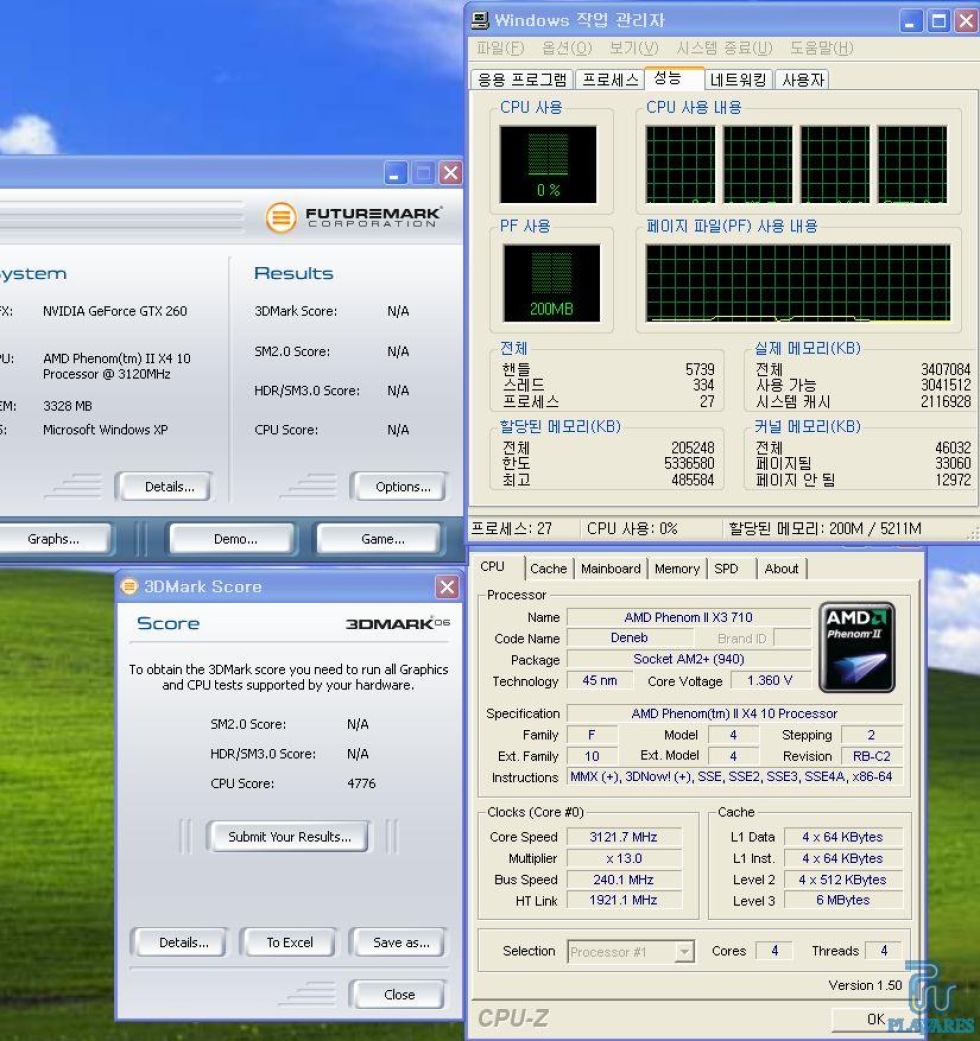Viewport: 980px width, 1041px height.
Task: Open the Processor selection dropdown
Action: [684, 952]
